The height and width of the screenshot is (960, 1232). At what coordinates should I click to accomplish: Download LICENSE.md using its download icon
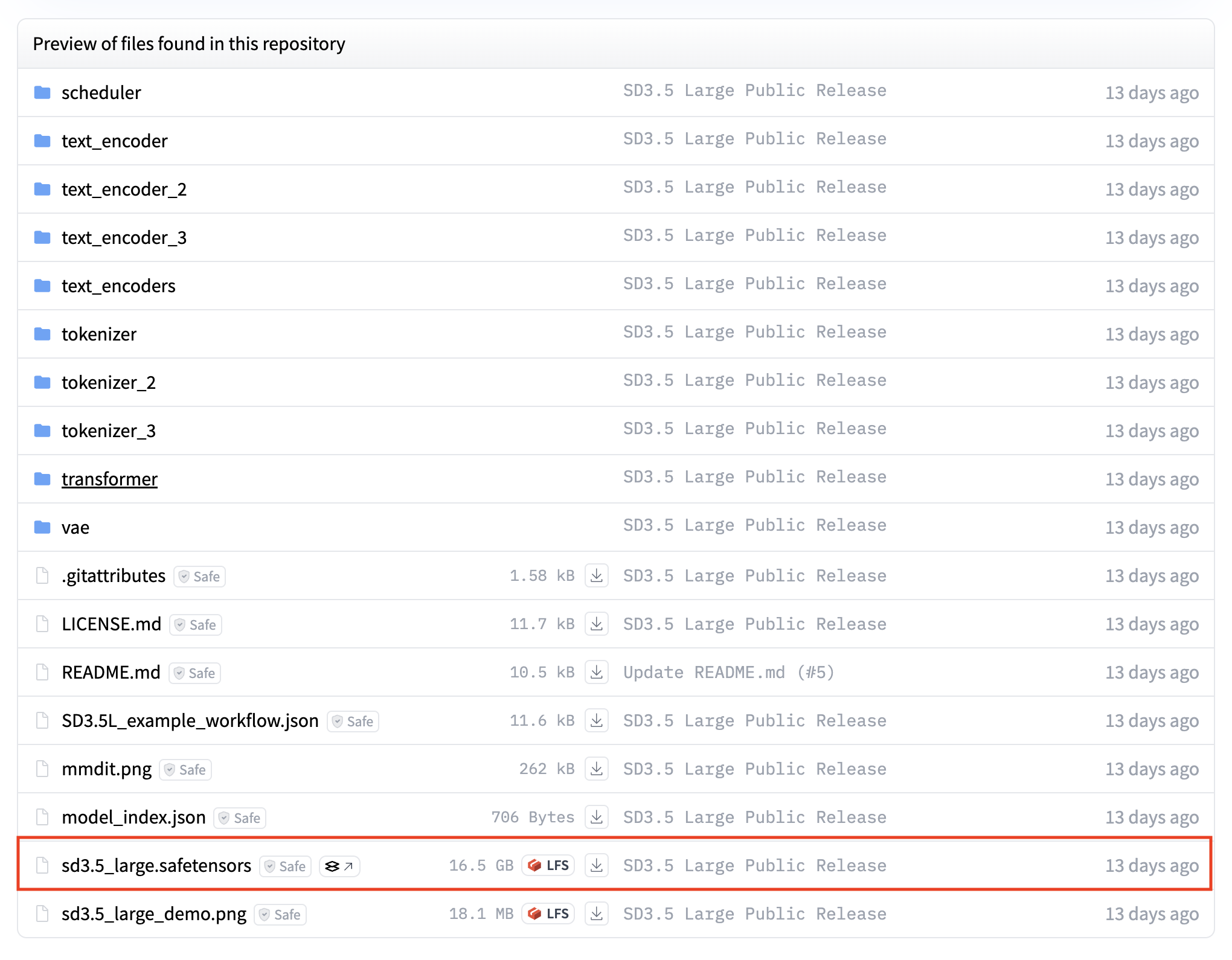click(x=596, y=624)
